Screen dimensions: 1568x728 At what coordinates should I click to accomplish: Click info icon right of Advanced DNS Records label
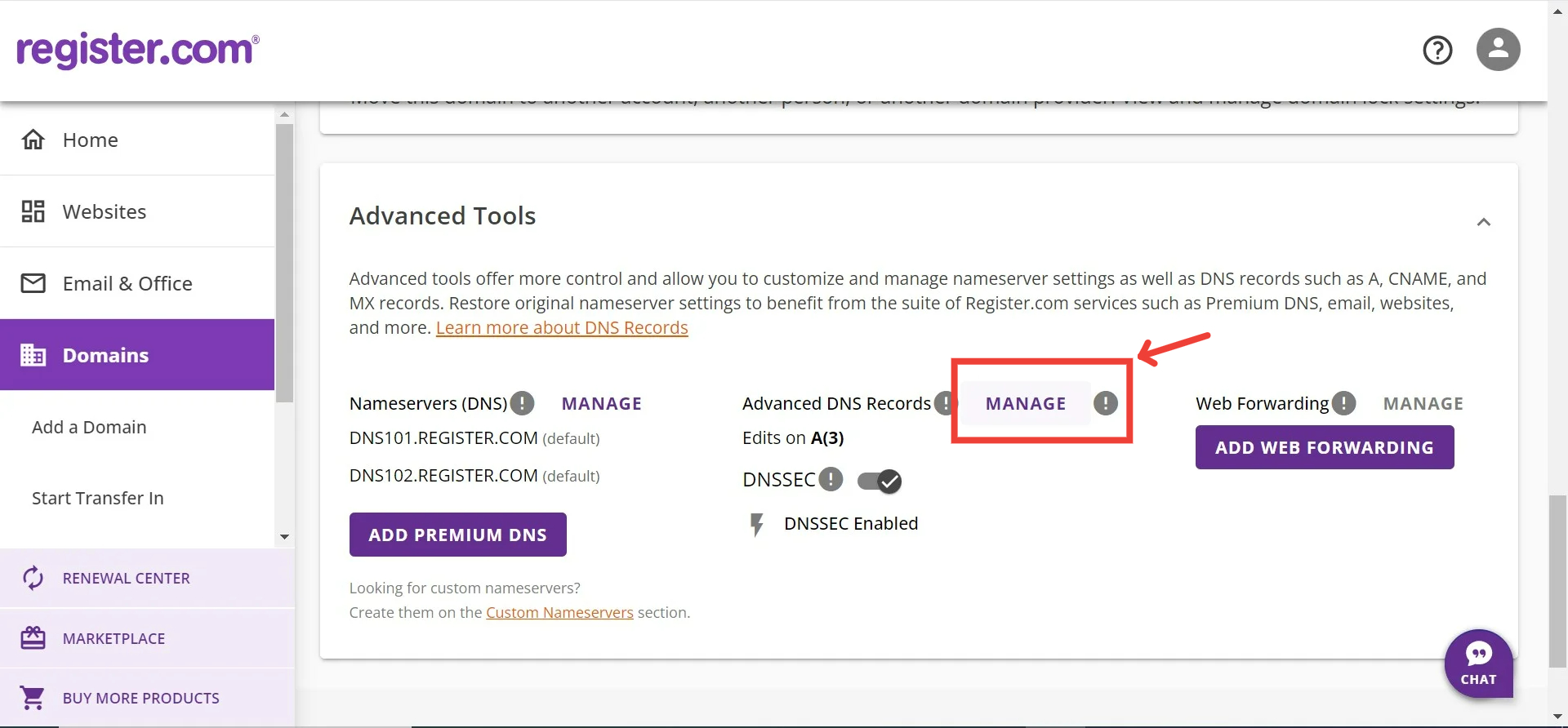[944, 403]
